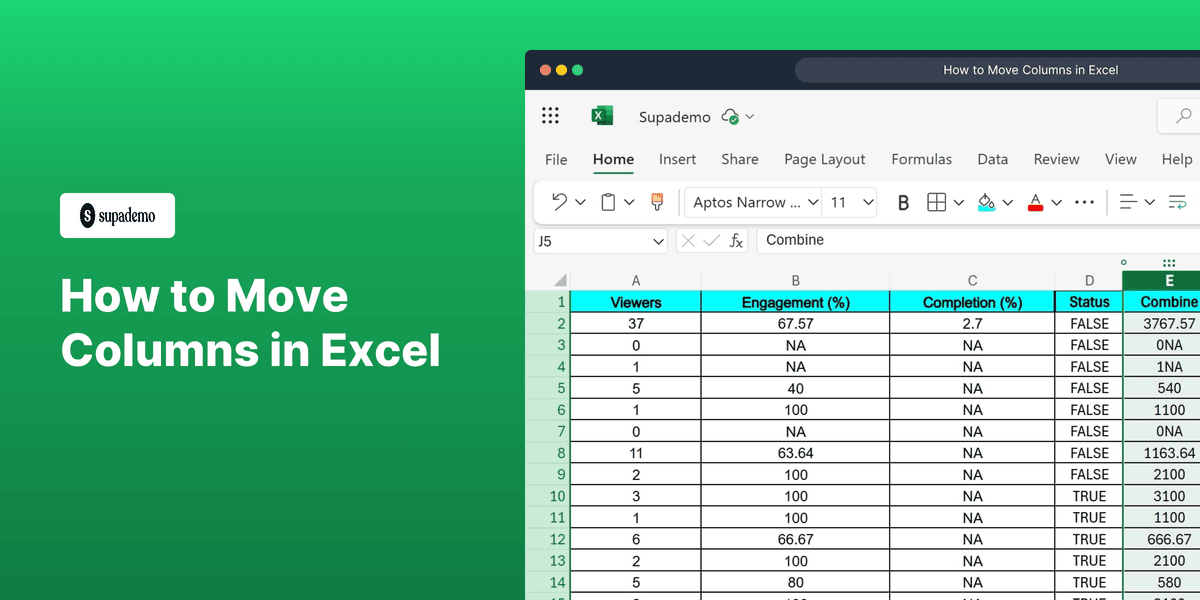Click the app launcher grid icon
Viewport: 1200px width, 600px height.
click(x=550, y=115)
